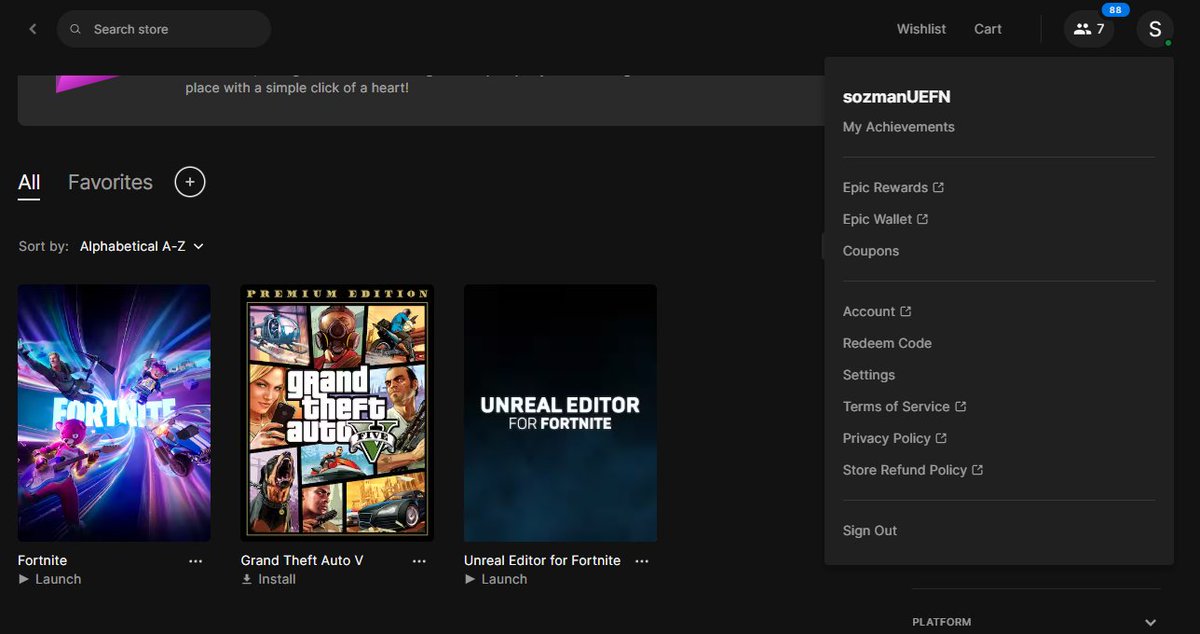This screenshot has height=634, width=1200.
Task: Click the magnifier icon in search bar
Action: coord(76,29)
